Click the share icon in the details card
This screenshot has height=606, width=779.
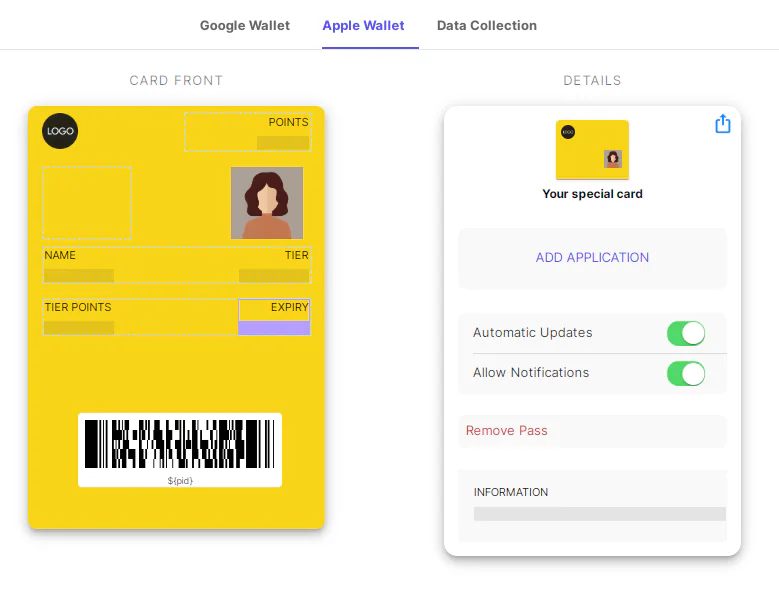coord(722,124)
